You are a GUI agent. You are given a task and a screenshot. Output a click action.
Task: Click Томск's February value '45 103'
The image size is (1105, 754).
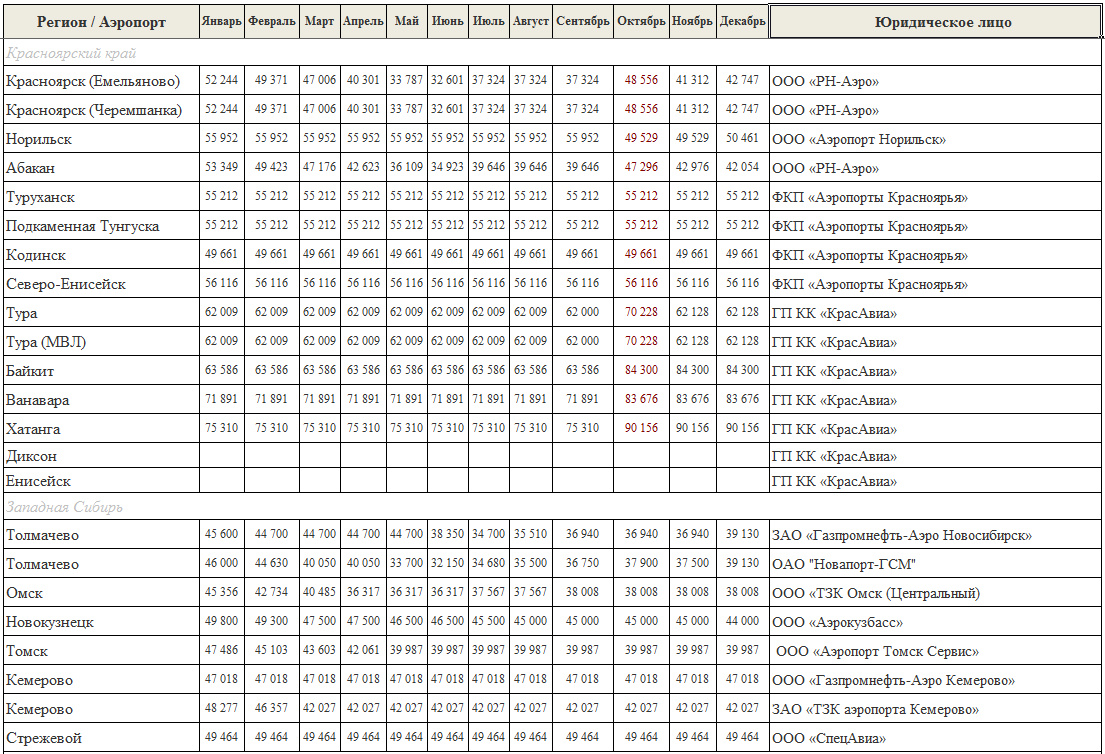pos(271,650)
